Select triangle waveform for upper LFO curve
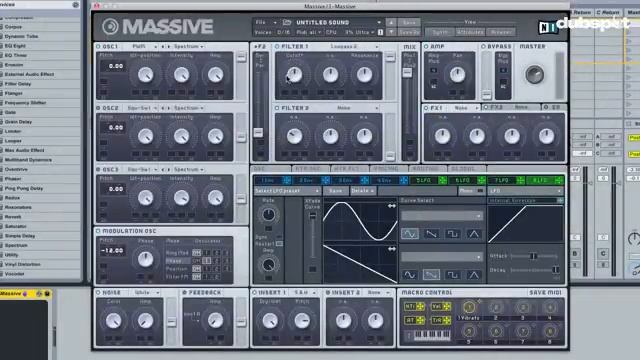This screenshot has width=640, height=360. pos(474,234)
